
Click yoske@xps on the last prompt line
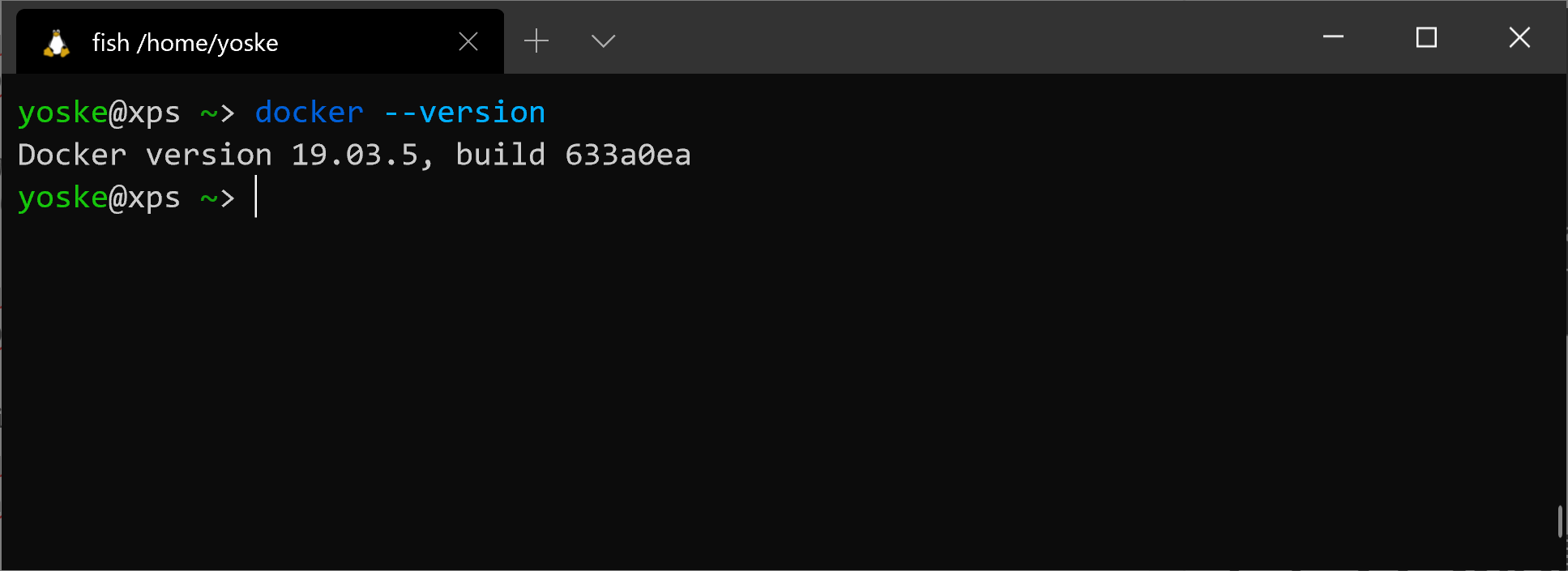click(99, 198)
